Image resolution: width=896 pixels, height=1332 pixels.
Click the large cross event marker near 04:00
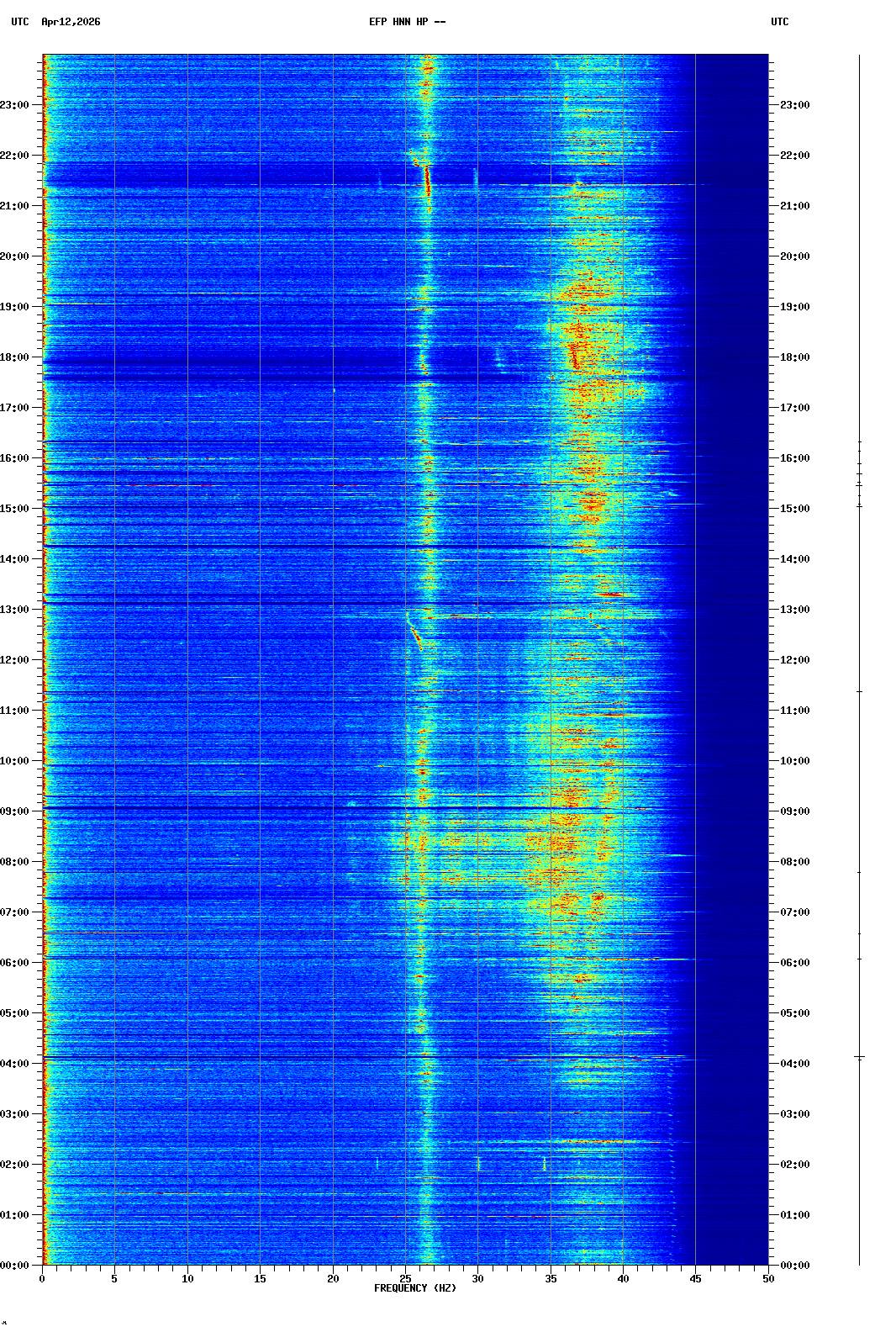pos(859,1057)
